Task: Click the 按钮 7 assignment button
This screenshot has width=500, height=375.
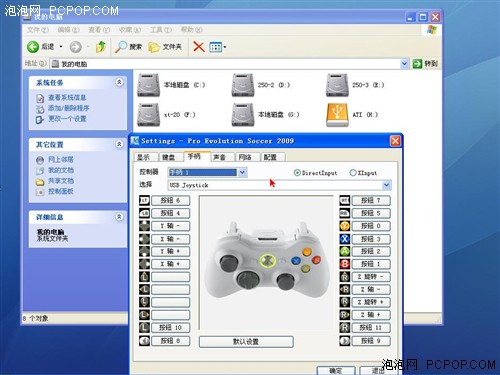Action: [x=371, y=200]
